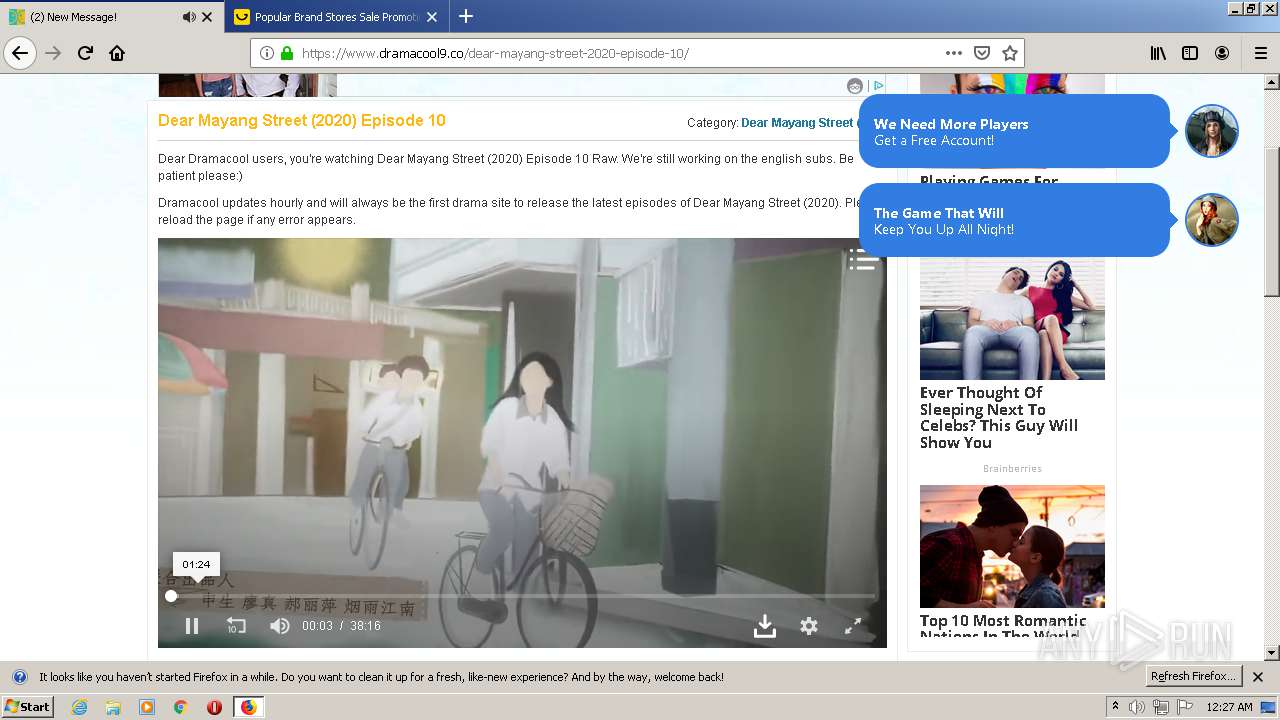Click the Brainberries source label
Viewport: 1280px width, 720px height.
(1012, 468)
